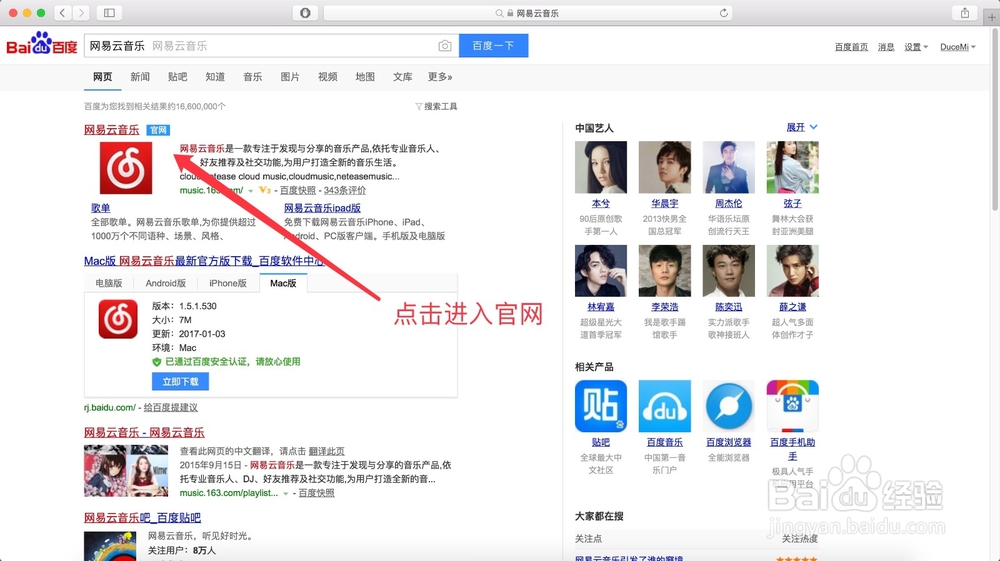Open the 歌单 sublink
This screenshot has height=561, width=1000.
101,208
